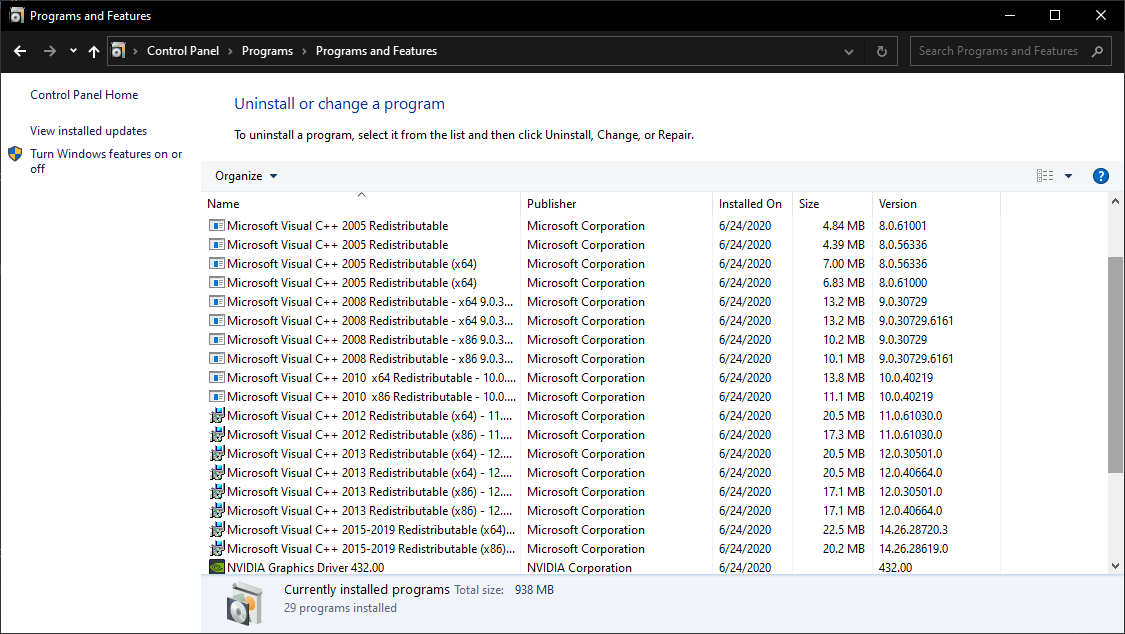This screenshot has height=634, width=1125.
Task: Expand the address bar history dropdown
Action: coord(849,52)
